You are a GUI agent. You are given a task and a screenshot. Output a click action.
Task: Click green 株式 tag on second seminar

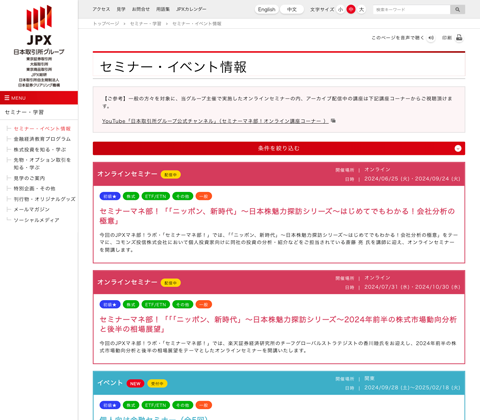click(x=131, y=304)
